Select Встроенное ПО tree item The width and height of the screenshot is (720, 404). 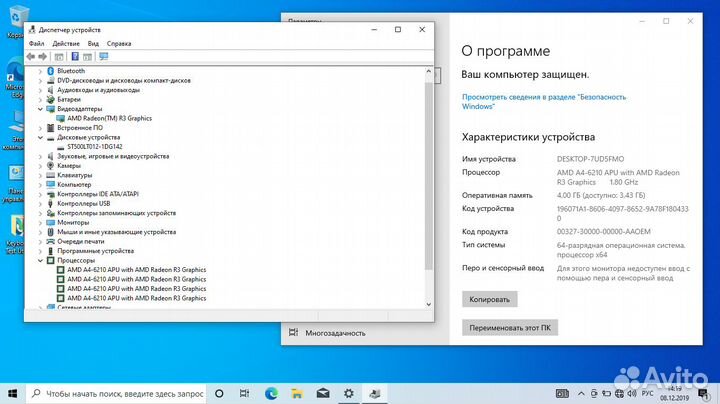[x=80, y=128]
